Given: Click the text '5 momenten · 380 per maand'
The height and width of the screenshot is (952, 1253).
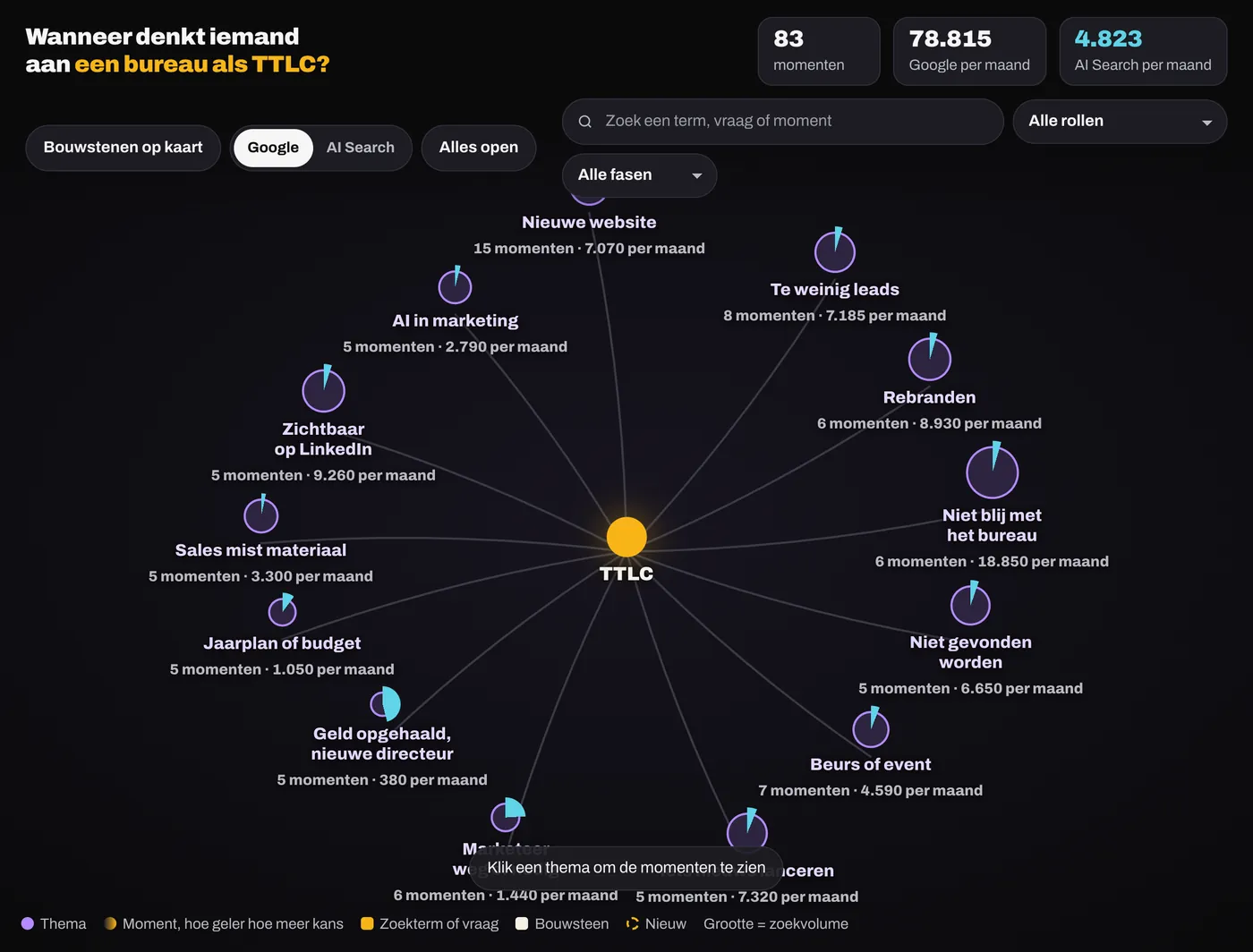Looking at the screenshot, I should coord(382,780).
